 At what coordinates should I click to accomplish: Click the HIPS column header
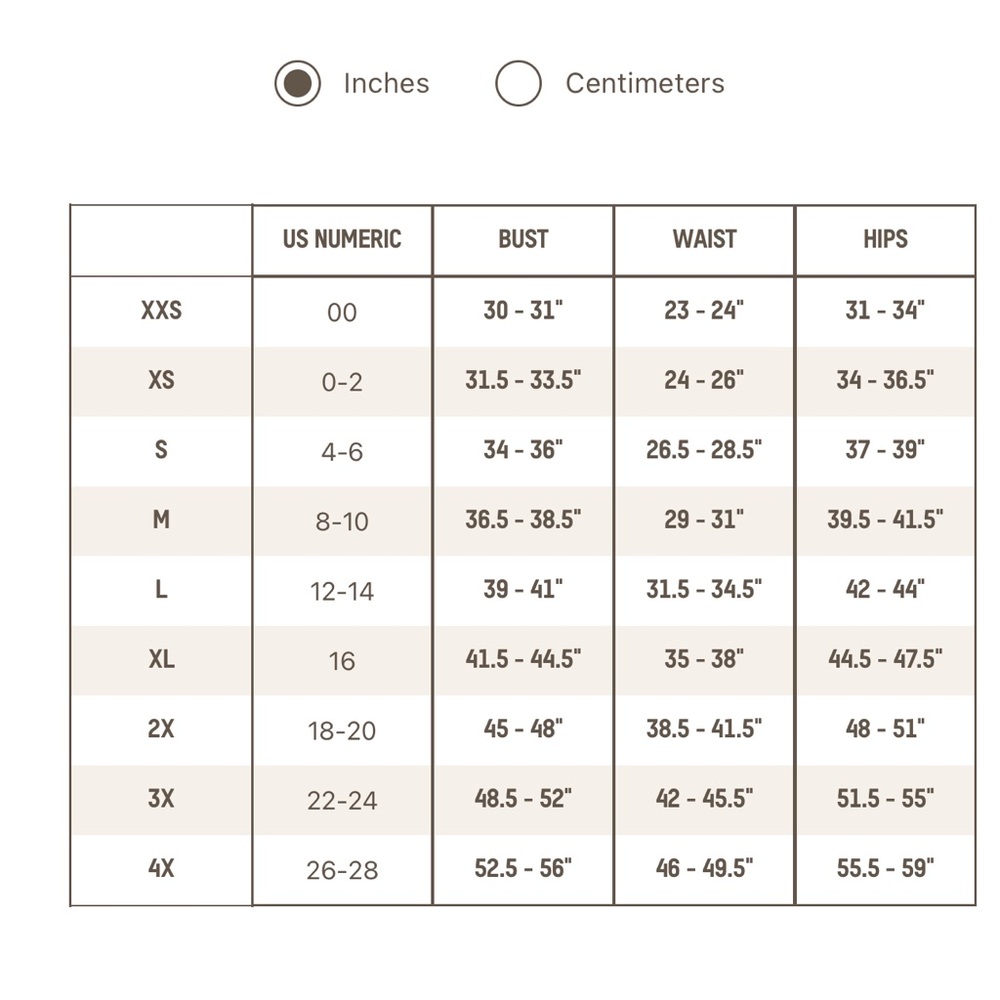[885, 239]
